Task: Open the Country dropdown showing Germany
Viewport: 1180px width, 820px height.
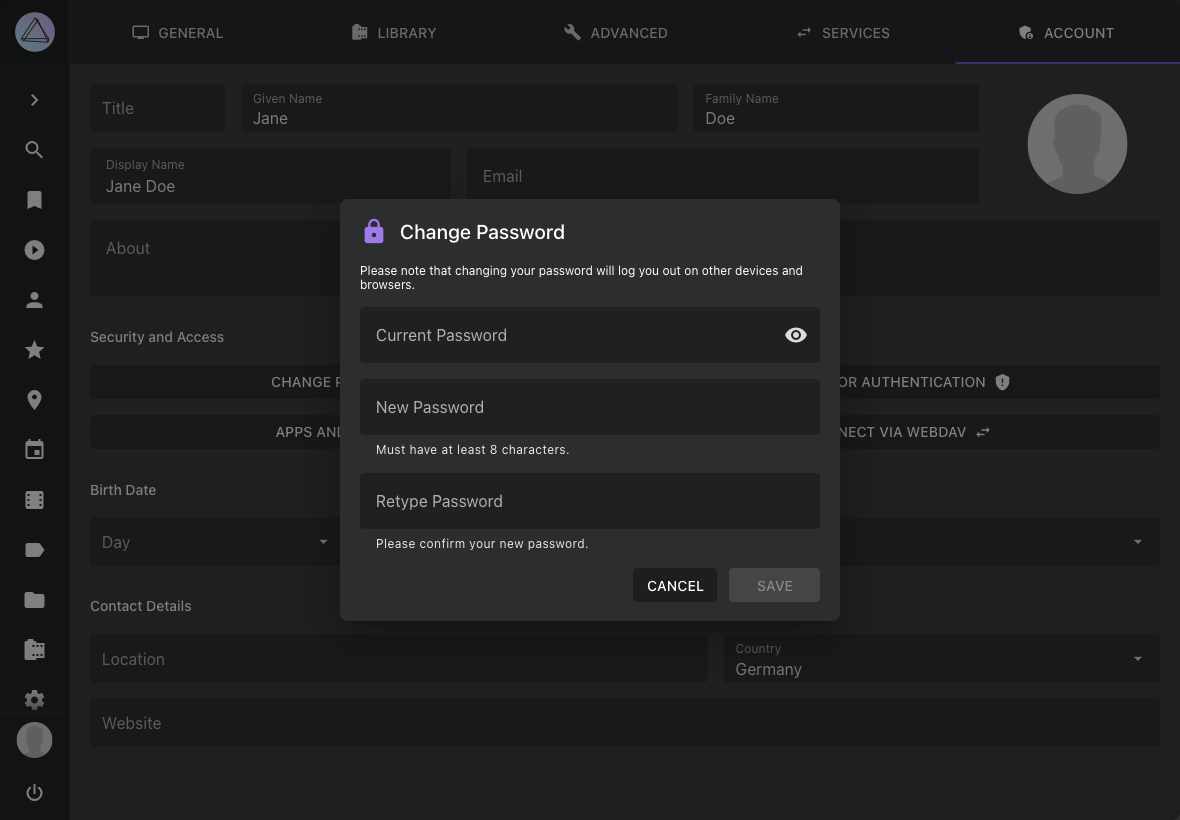Action: 940,660
